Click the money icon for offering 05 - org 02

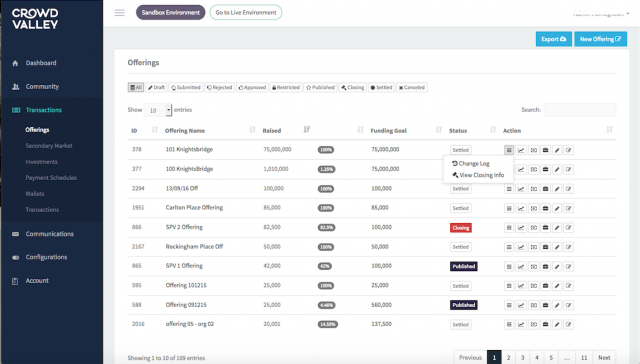point(533,324)
